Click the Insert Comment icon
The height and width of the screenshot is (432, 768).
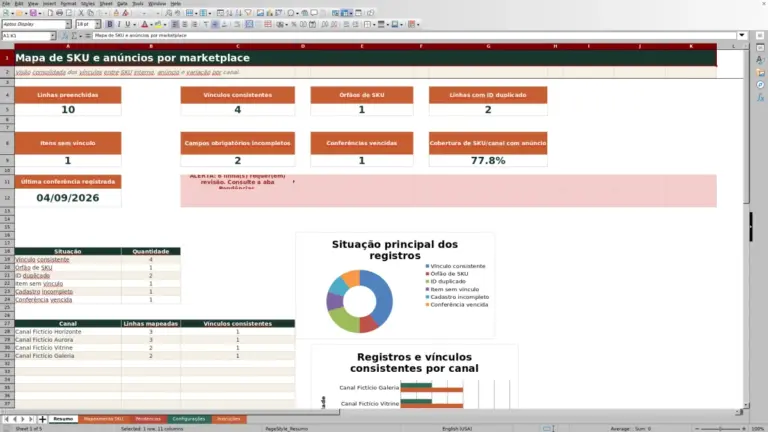(x=314, y=13)
